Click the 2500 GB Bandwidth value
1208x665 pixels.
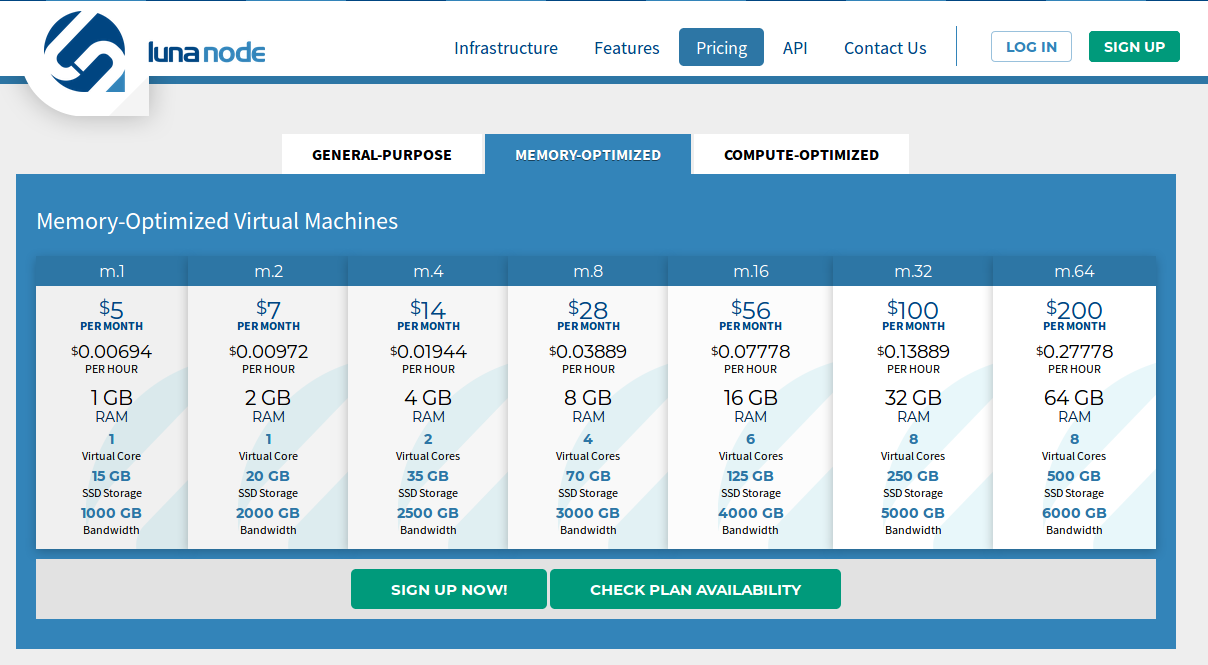[x=428, y=513]
